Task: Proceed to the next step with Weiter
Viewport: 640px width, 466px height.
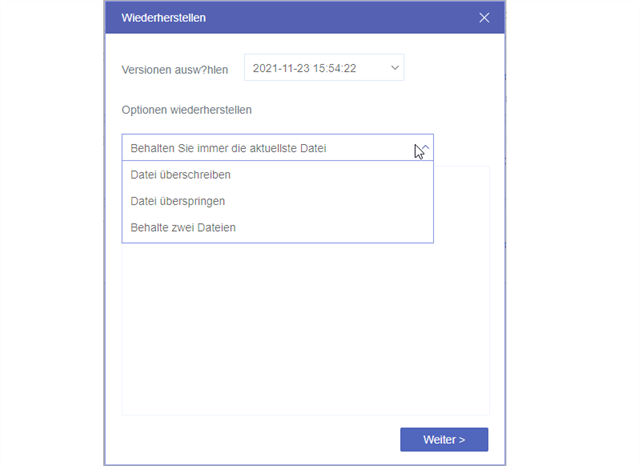Action: [444, 440]
